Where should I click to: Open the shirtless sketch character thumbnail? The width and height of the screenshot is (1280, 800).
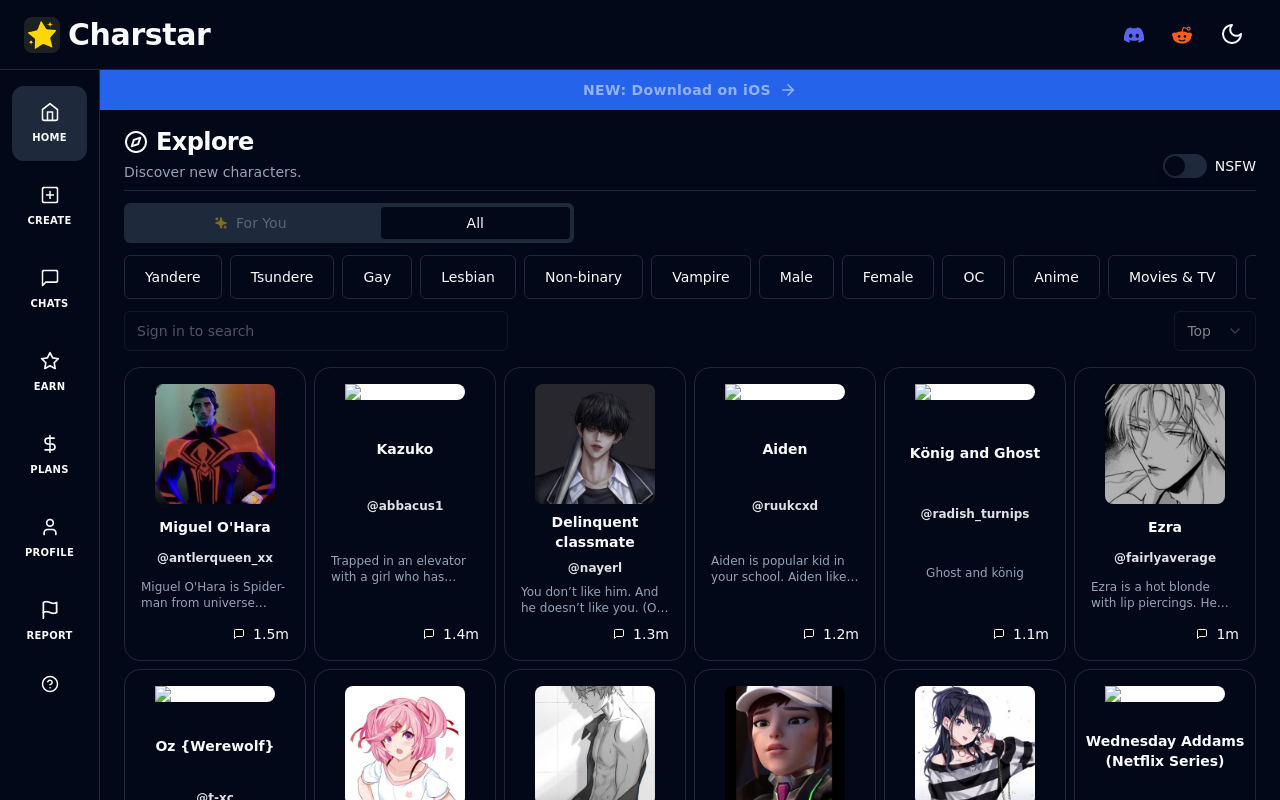[x=595, y=743]
